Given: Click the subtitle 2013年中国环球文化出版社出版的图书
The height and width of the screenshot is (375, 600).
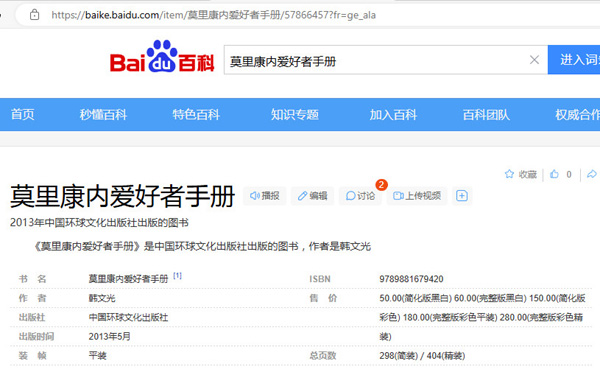Looking at the screenshot, I should coord(99,223).
